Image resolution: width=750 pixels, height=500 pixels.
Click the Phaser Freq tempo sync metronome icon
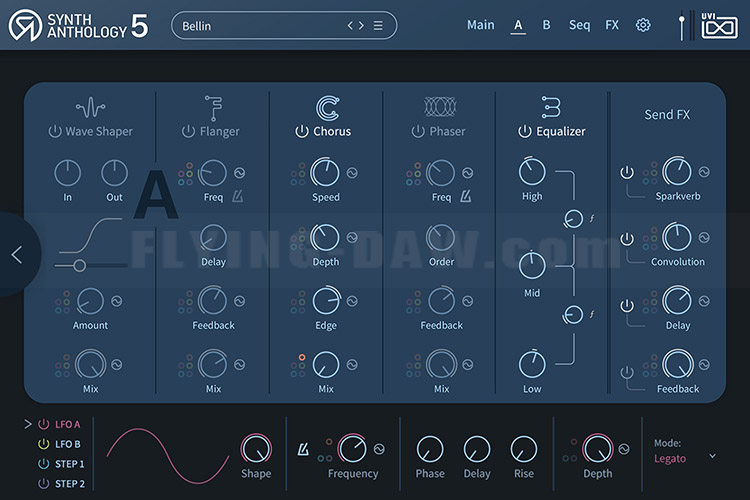[x=465, y=197]
